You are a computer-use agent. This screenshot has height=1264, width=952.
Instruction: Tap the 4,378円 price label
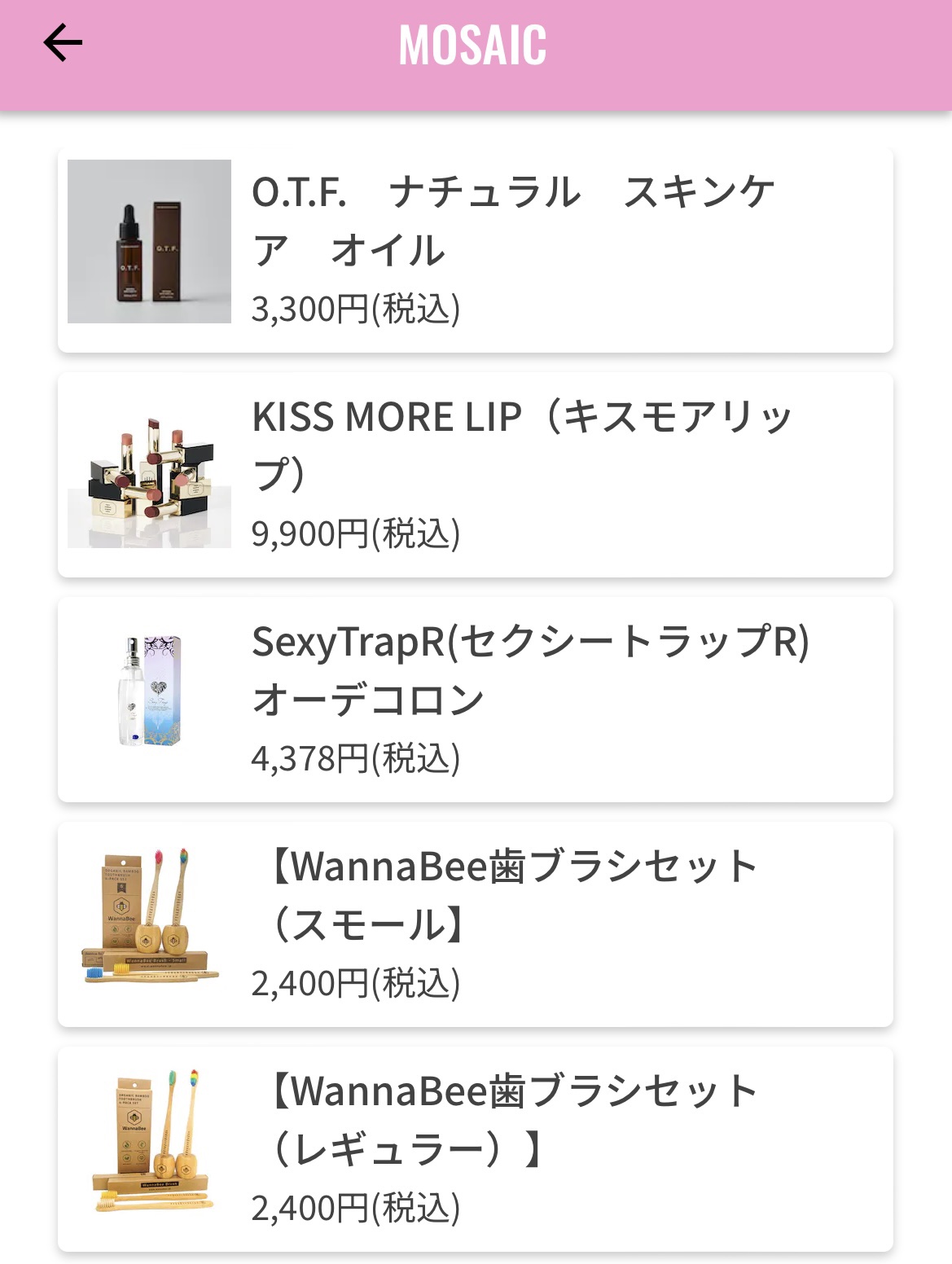(x=356, y=759)
